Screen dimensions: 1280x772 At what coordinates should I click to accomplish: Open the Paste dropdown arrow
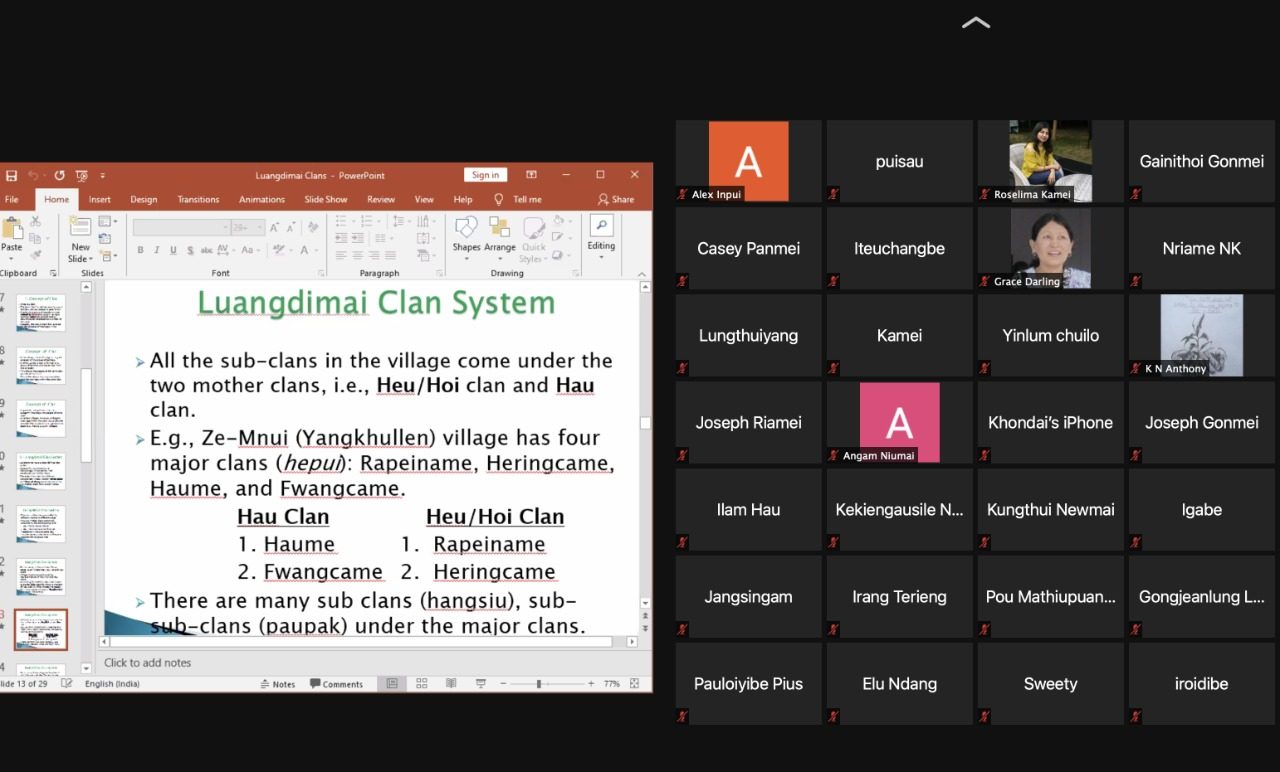tap(11, 258)
